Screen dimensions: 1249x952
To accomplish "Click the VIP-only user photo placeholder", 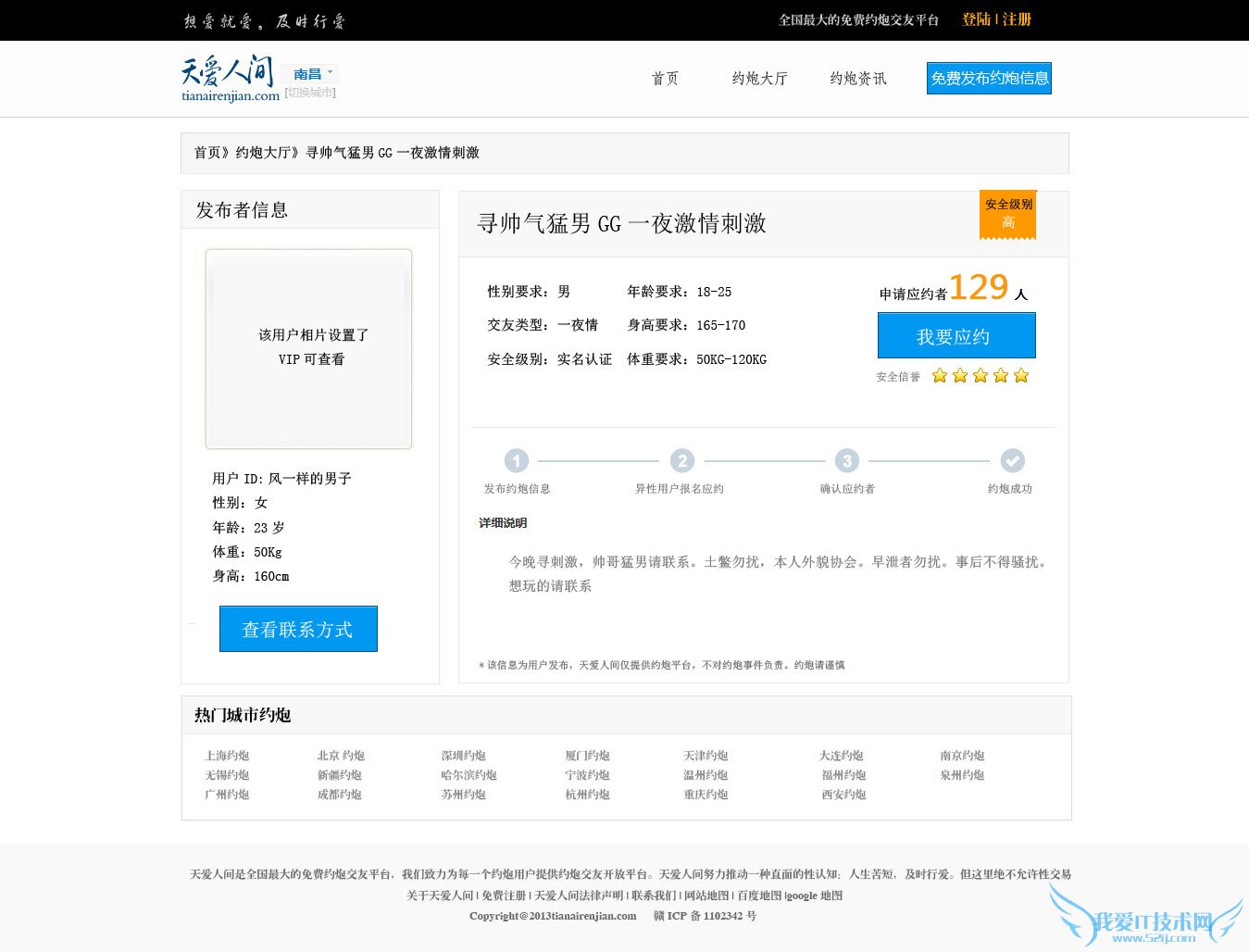I will pos(308,348).
